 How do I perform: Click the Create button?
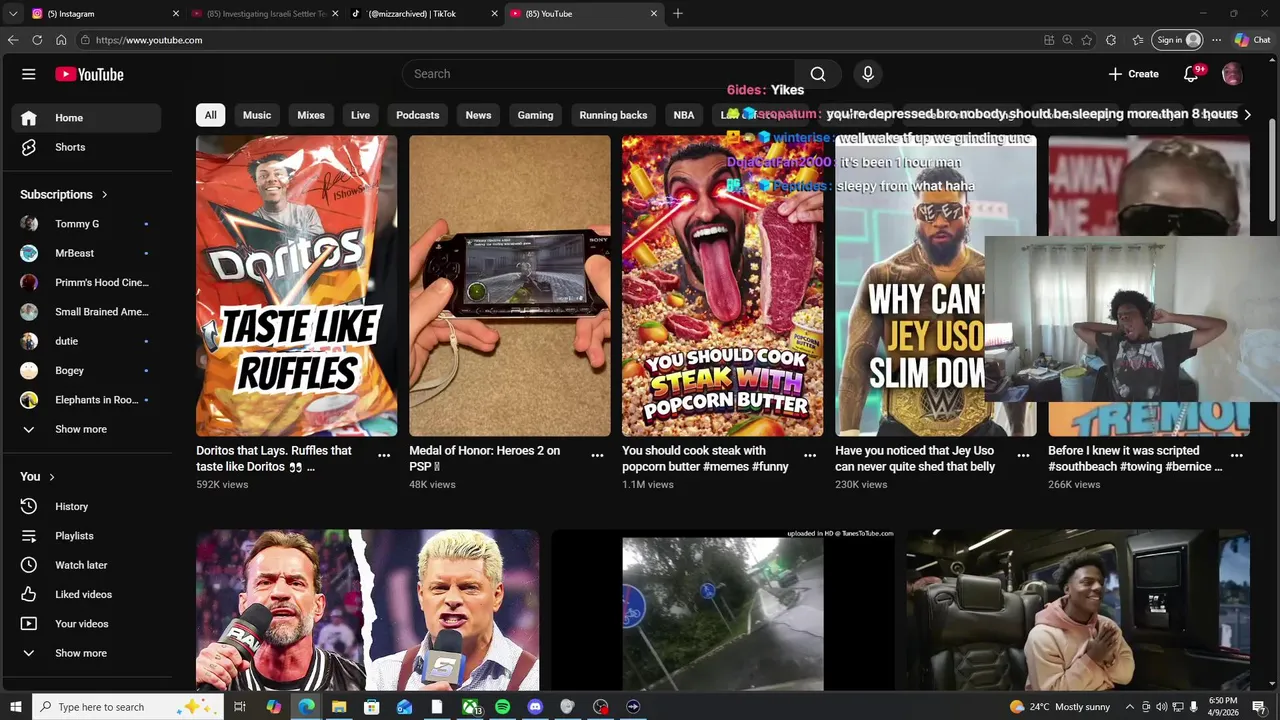point(1134,74)
